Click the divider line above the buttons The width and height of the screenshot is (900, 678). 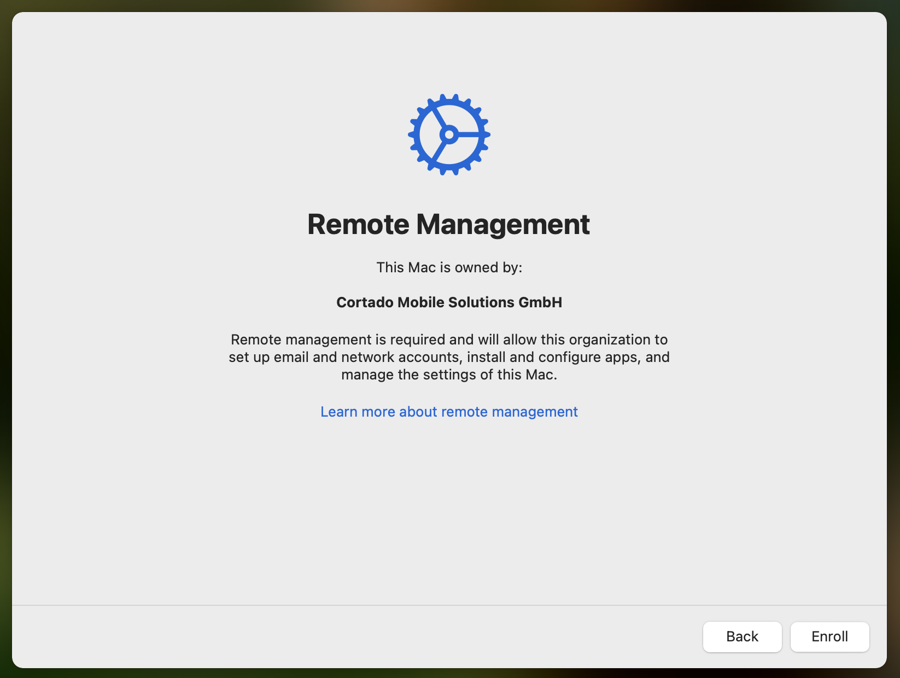450,606
